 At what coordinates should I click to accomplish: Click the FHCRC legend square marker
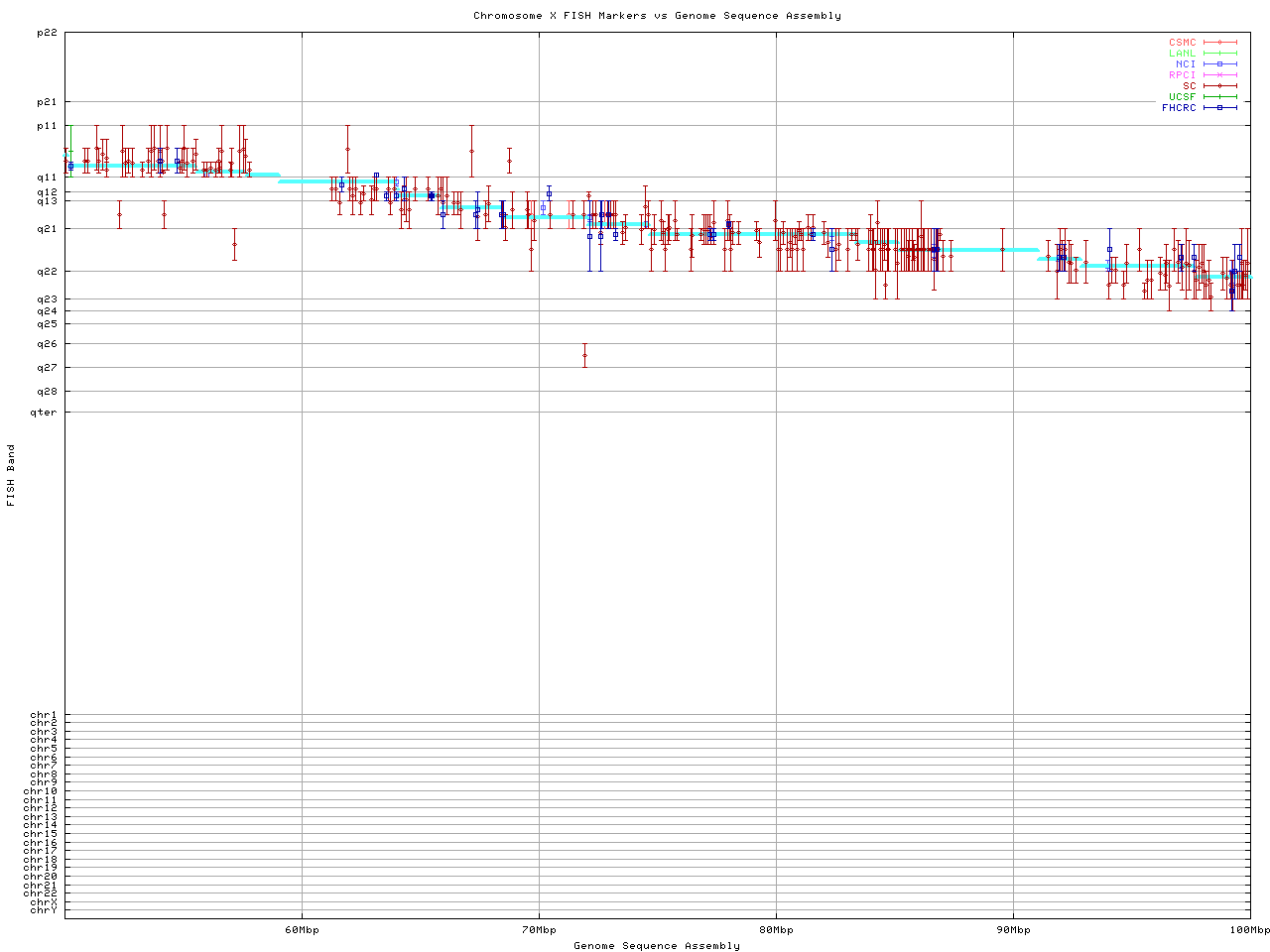[1219, 108]
